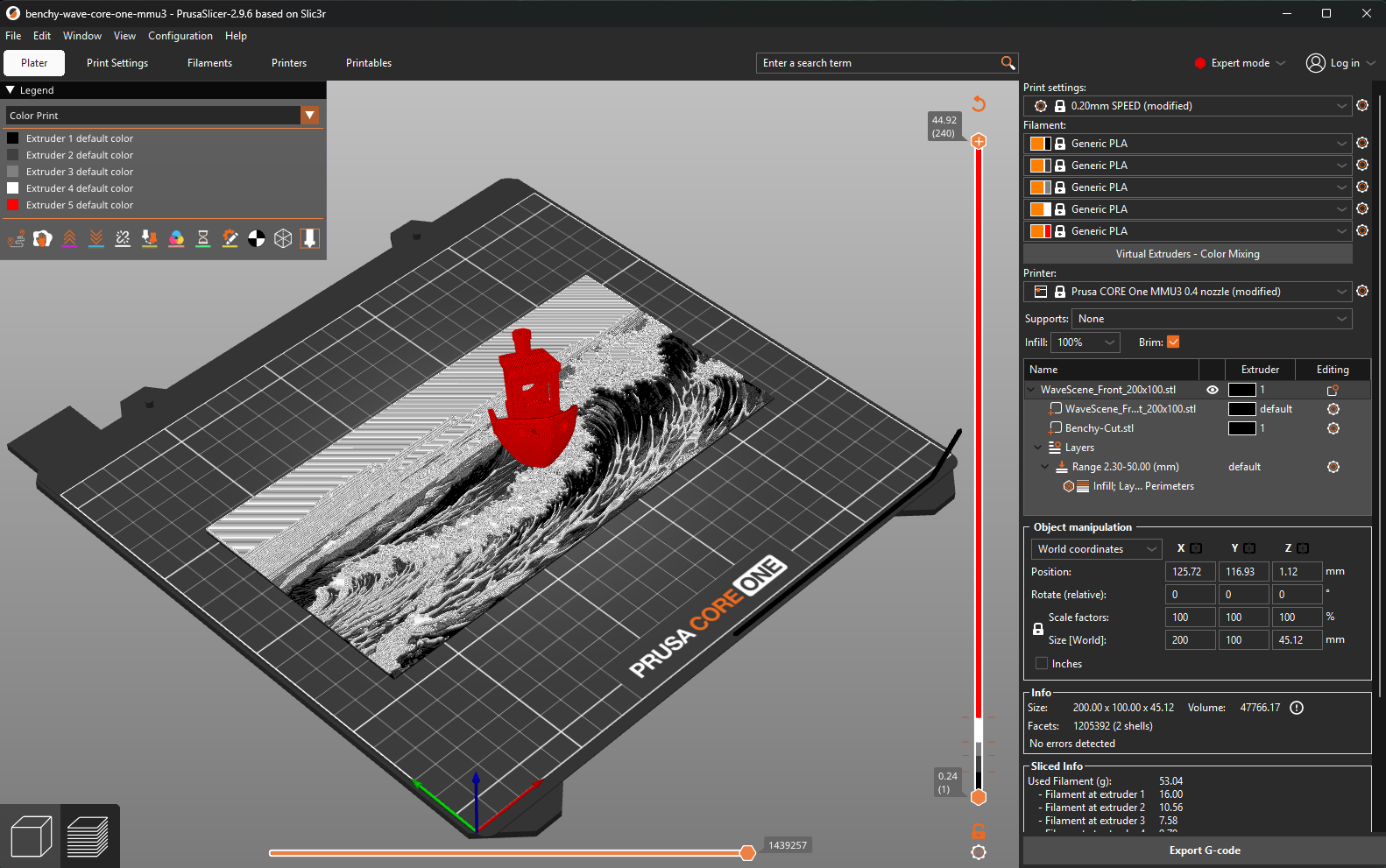
Task: Open the printer preset edit cog
Action: click(x=1362, y=292)
